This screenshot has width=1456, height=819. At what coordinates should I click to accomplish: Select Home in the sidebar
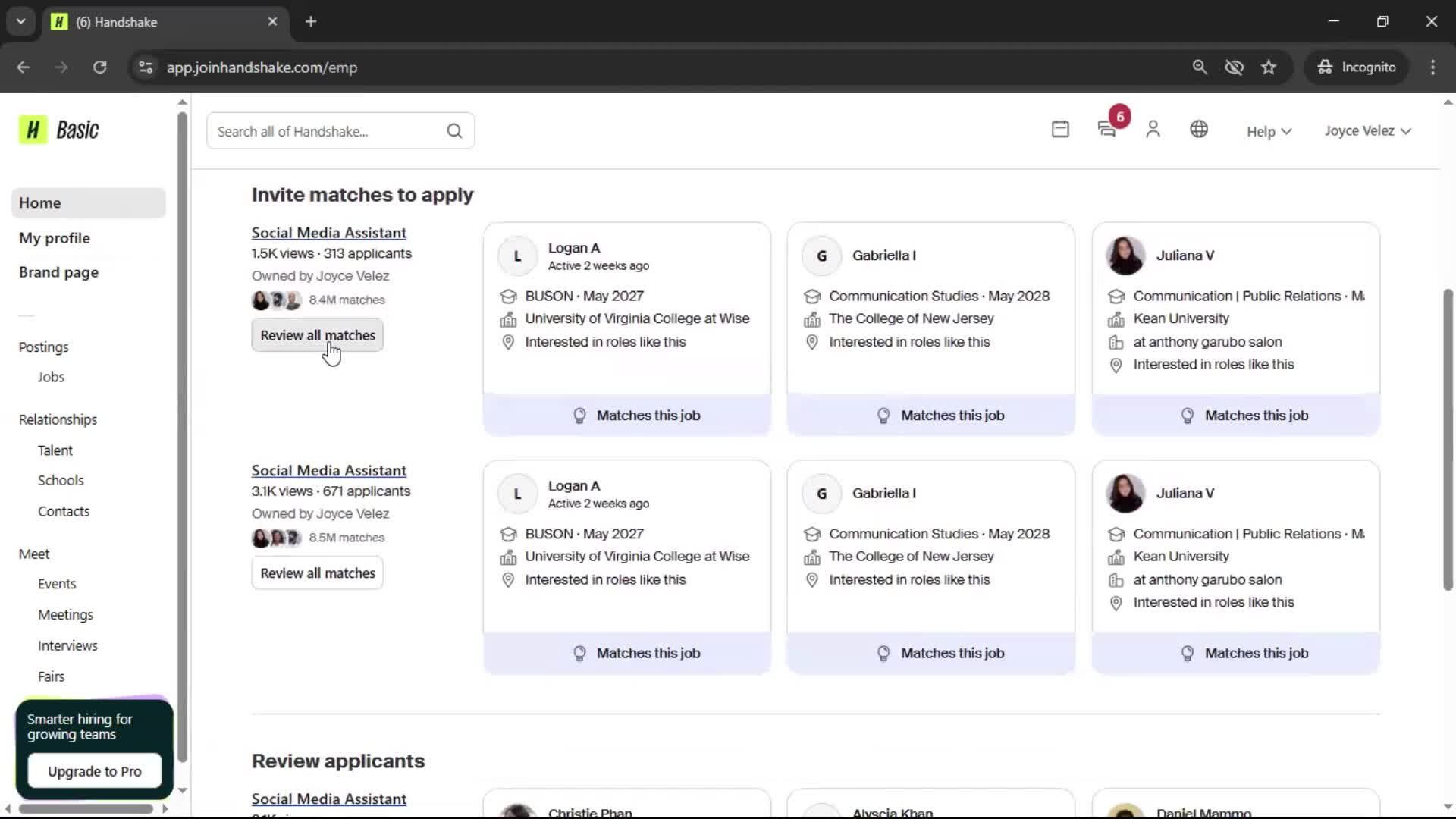pos(89,203)
